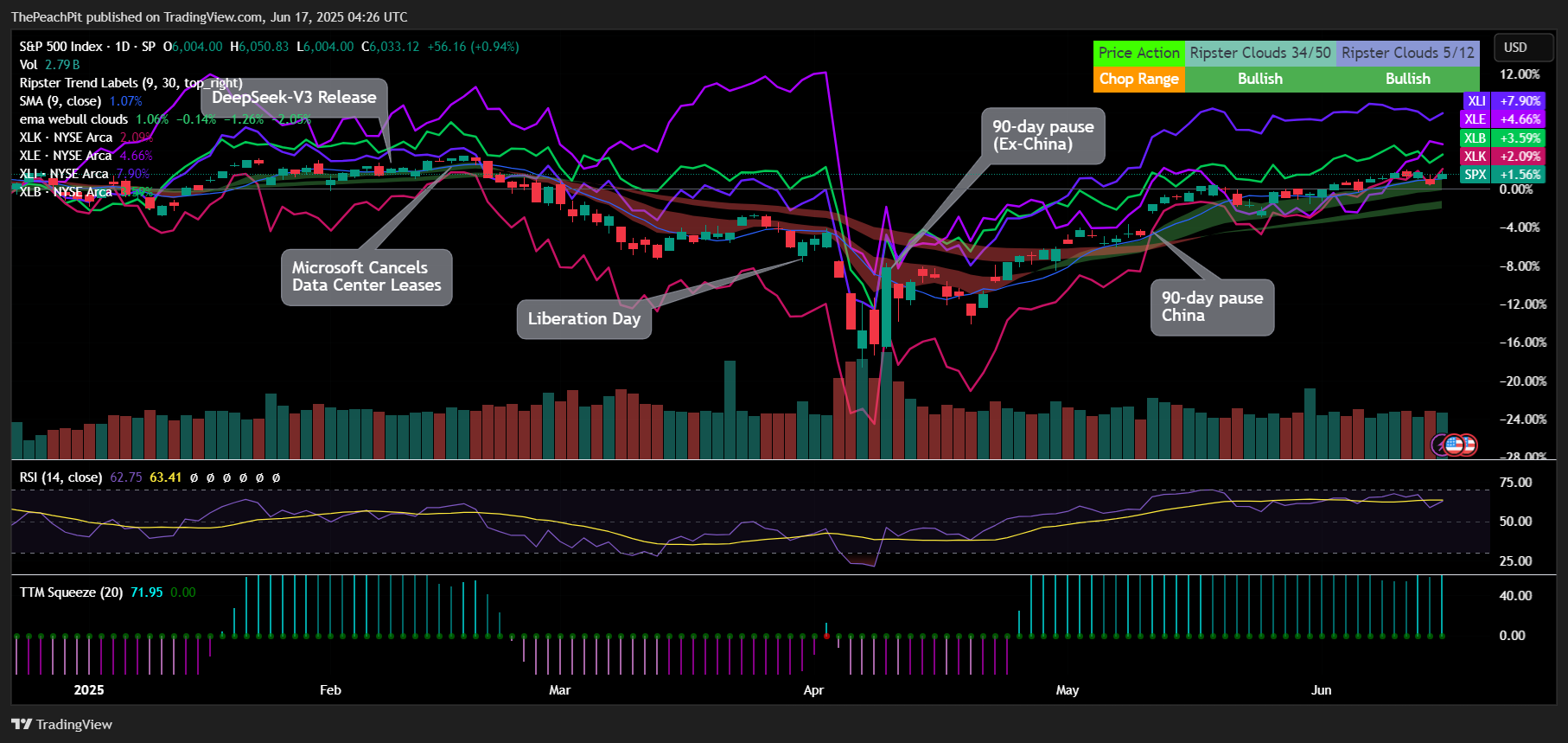Screen dimensions: 1568x743
Task: Click the −4.00% price scale value
Action: [x=1520, y=227]
